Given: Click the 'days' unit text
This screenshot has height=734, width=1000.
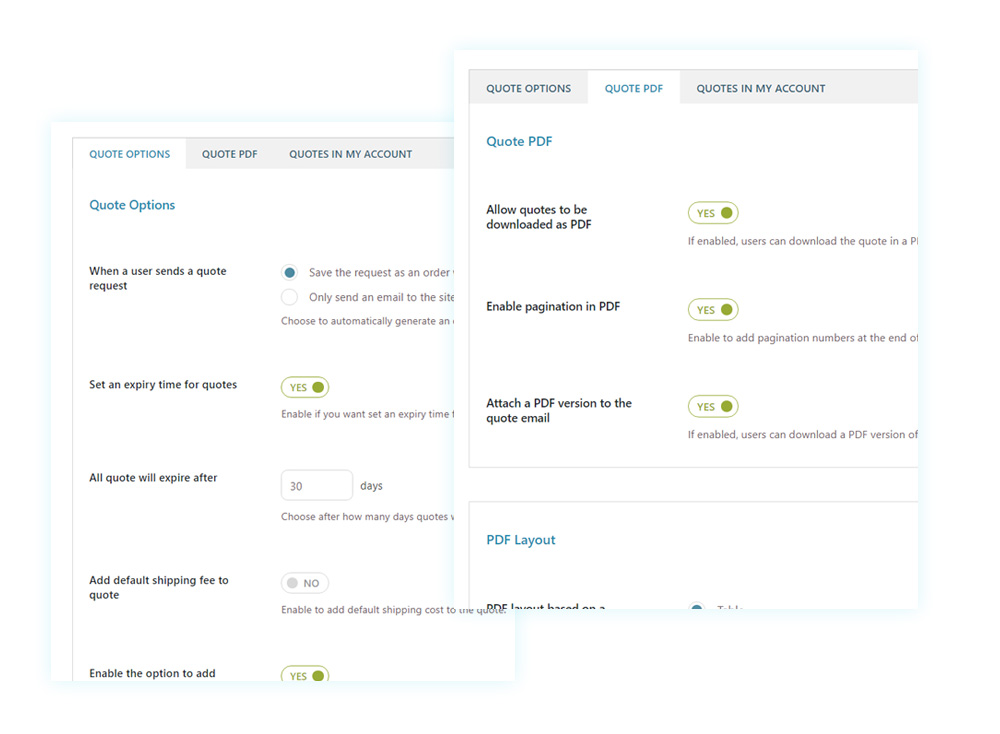Looking at the screenshot, I should coord(371,486).
